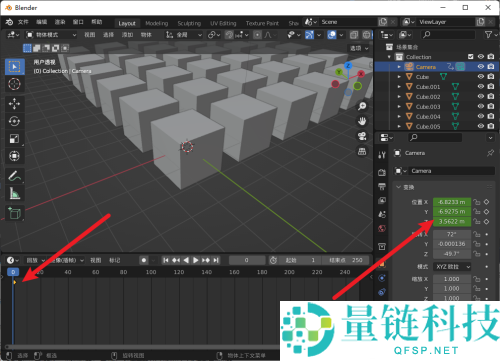Open the UV Editing workspace tab

(223, 23)
